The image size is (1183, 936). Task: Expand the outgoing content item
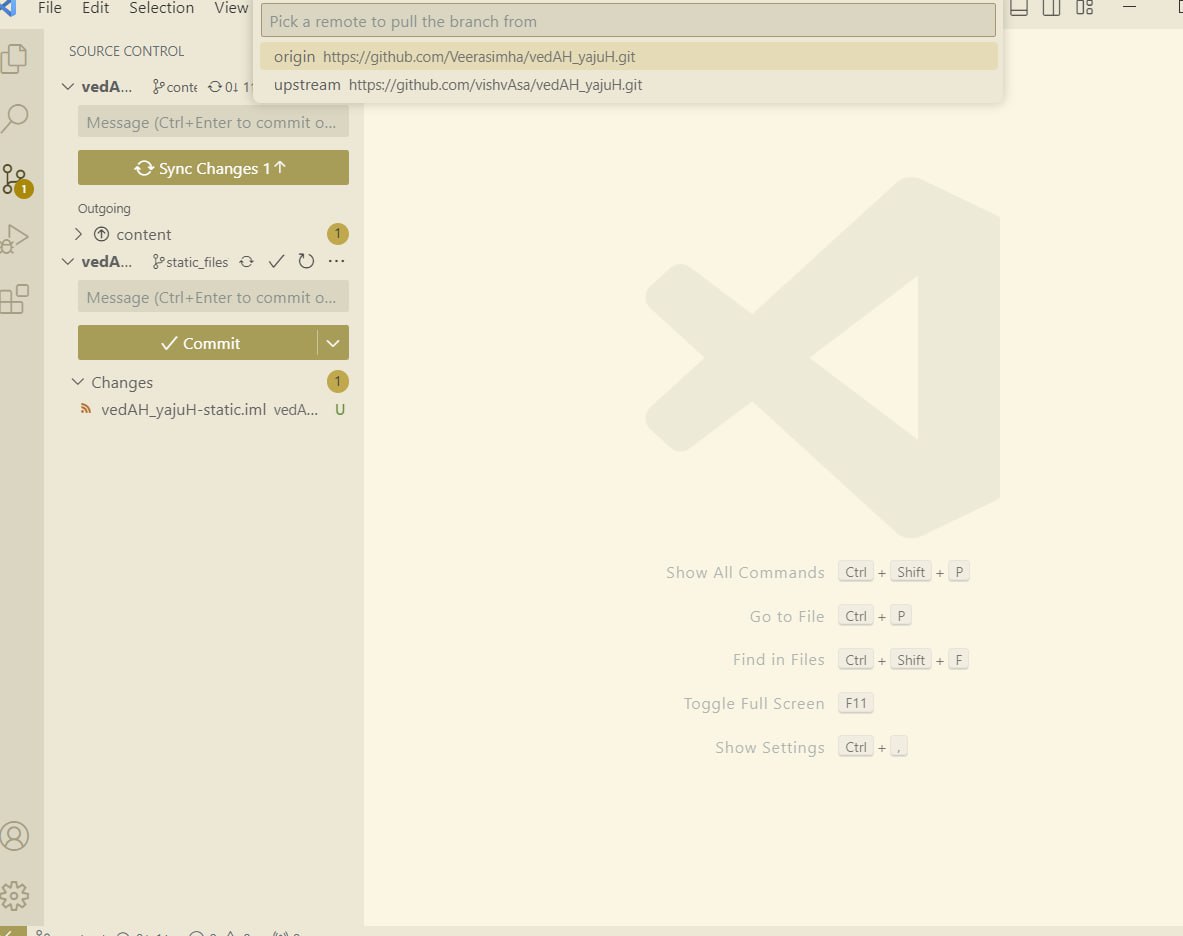78,235
